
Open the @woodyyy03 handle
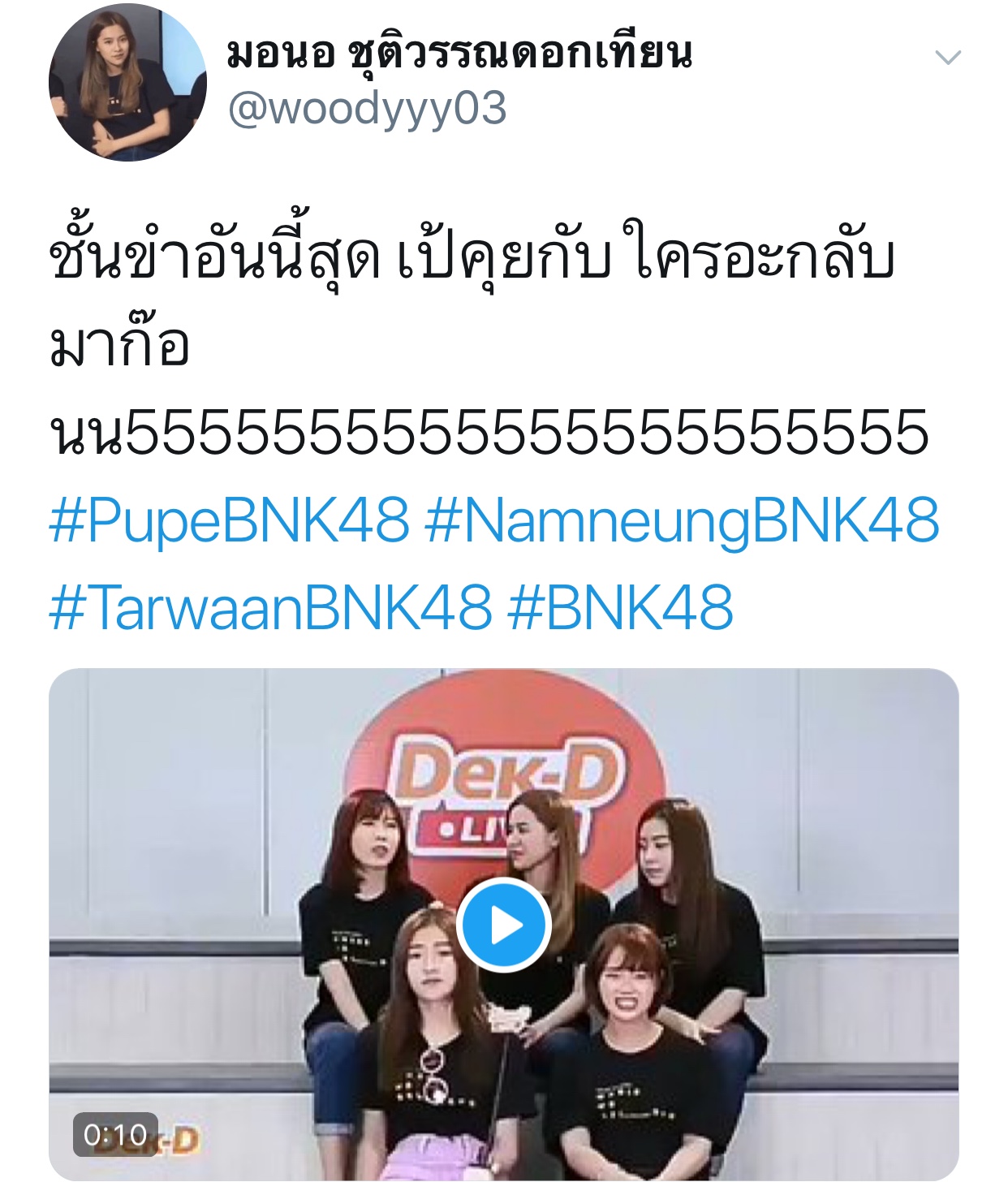367,109
